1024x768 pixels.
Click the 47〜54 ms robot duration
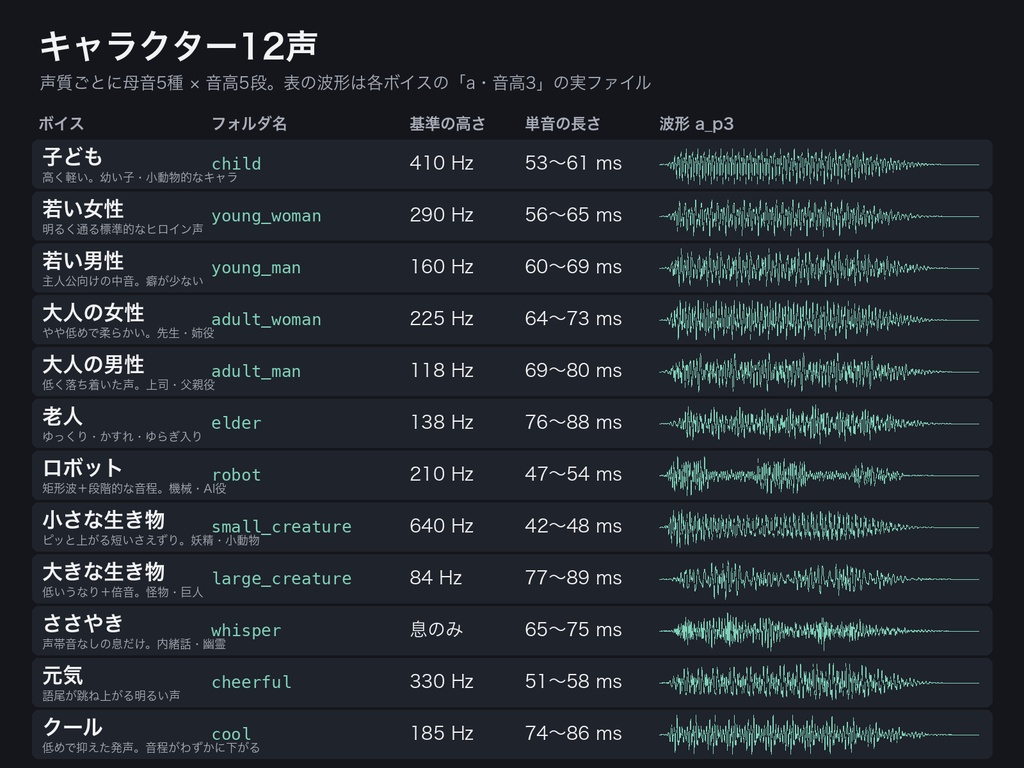pyautogui.click(x=573, y=474)
